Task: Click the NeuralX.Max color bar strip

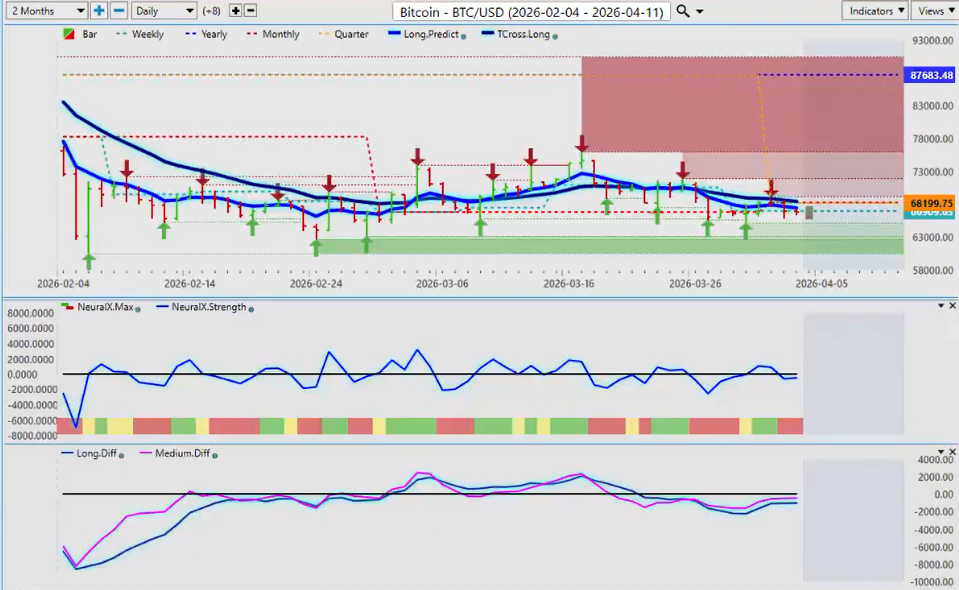Action: point(430,426)
